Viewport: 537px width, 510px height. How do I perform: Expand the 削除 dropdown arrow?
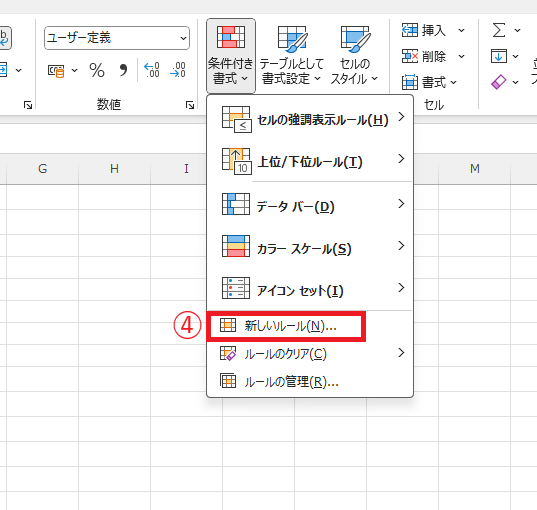[x=461, y=56]
